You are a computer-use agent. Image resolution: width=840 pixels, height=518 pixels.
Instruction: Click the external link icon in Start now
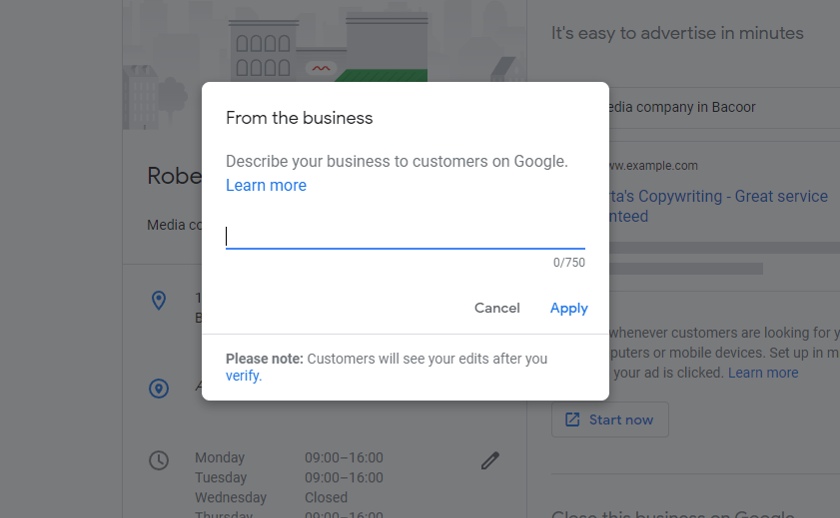[572, 419]
